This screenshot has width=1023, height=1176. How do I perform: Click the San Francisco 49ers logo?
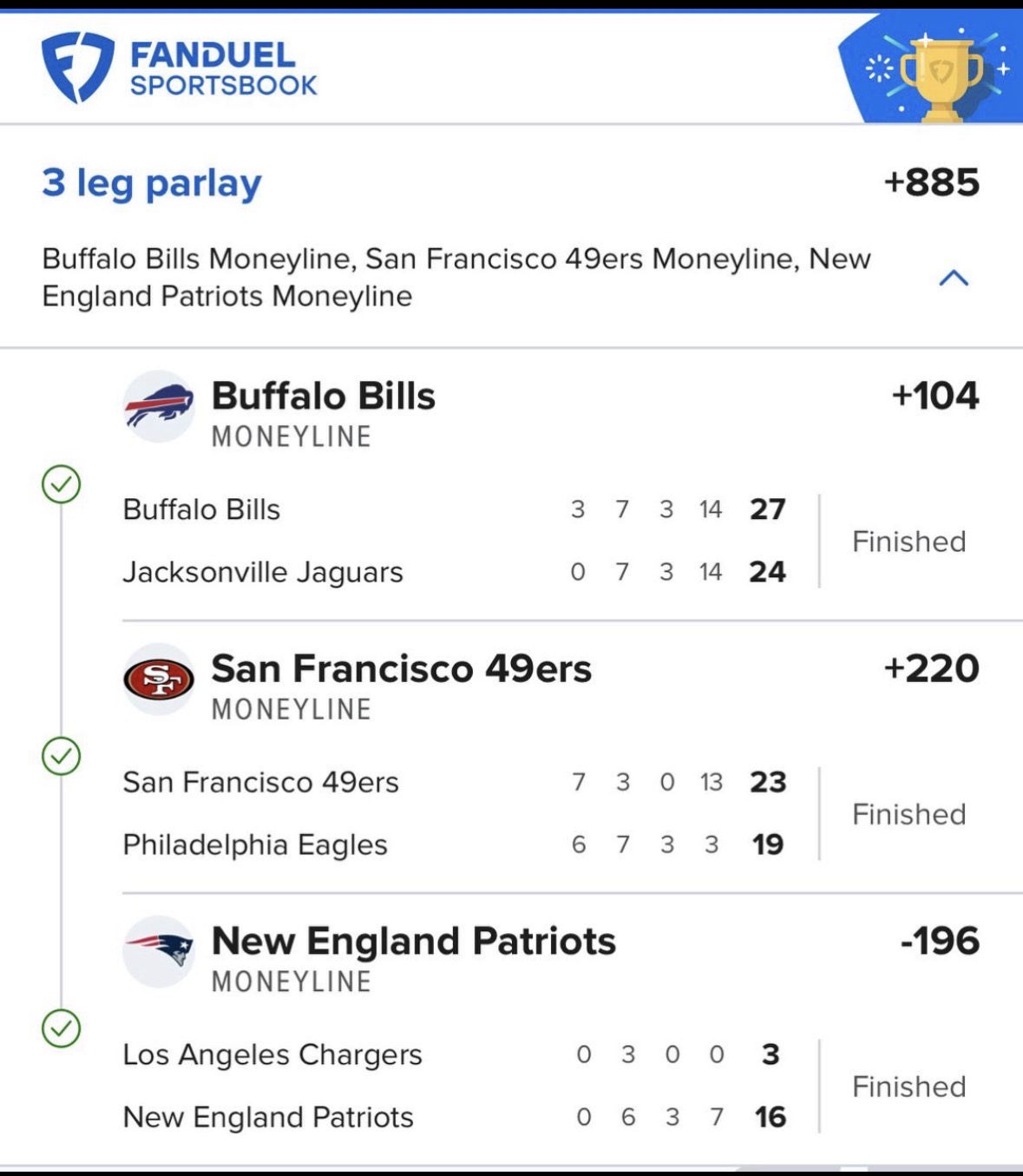pos(159,679)
